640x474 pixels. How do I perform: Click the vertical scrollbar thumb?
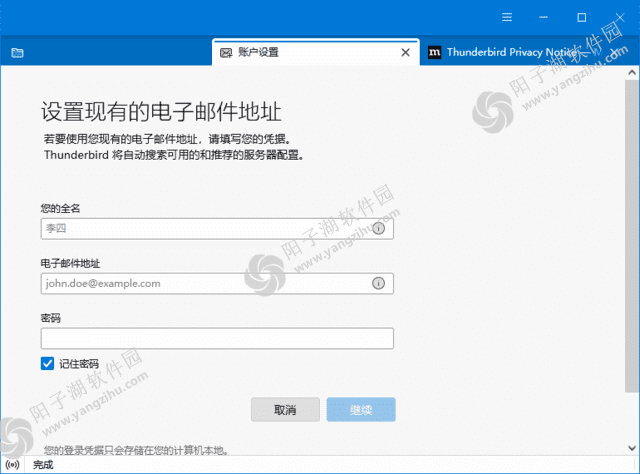pyautogui.click(x=632, y=236)
